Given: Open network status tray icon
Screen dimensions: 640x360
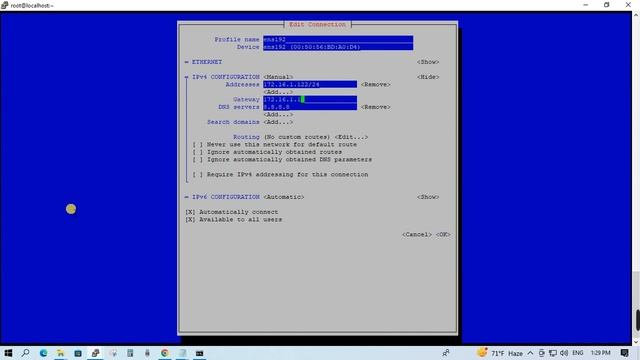Looking at the screenshot, I should 553,353.
